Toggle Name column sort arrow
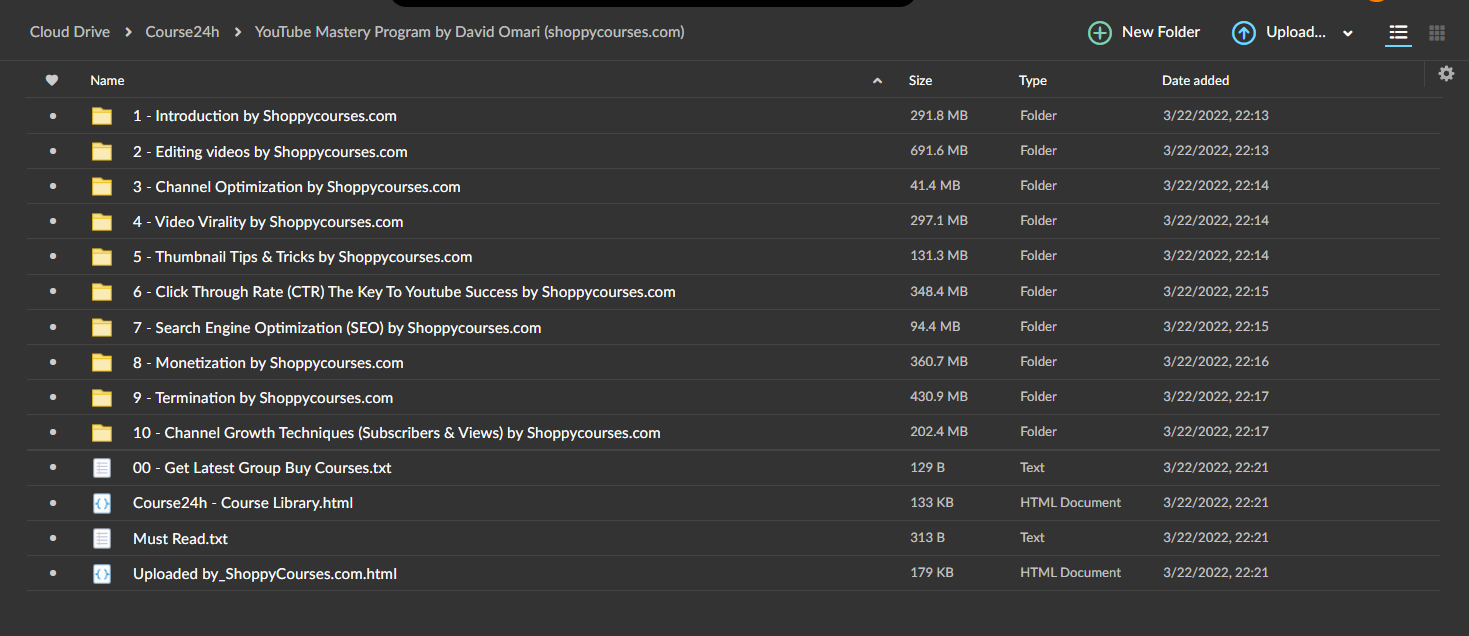Image resolution: width=1469 pixels, height=636 pixels. coord(877,80)
